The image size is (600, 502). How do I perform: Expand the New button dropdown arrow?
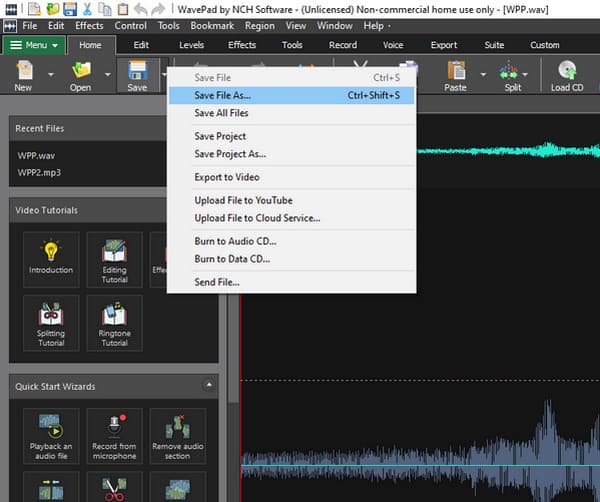(x=51, y=75)
